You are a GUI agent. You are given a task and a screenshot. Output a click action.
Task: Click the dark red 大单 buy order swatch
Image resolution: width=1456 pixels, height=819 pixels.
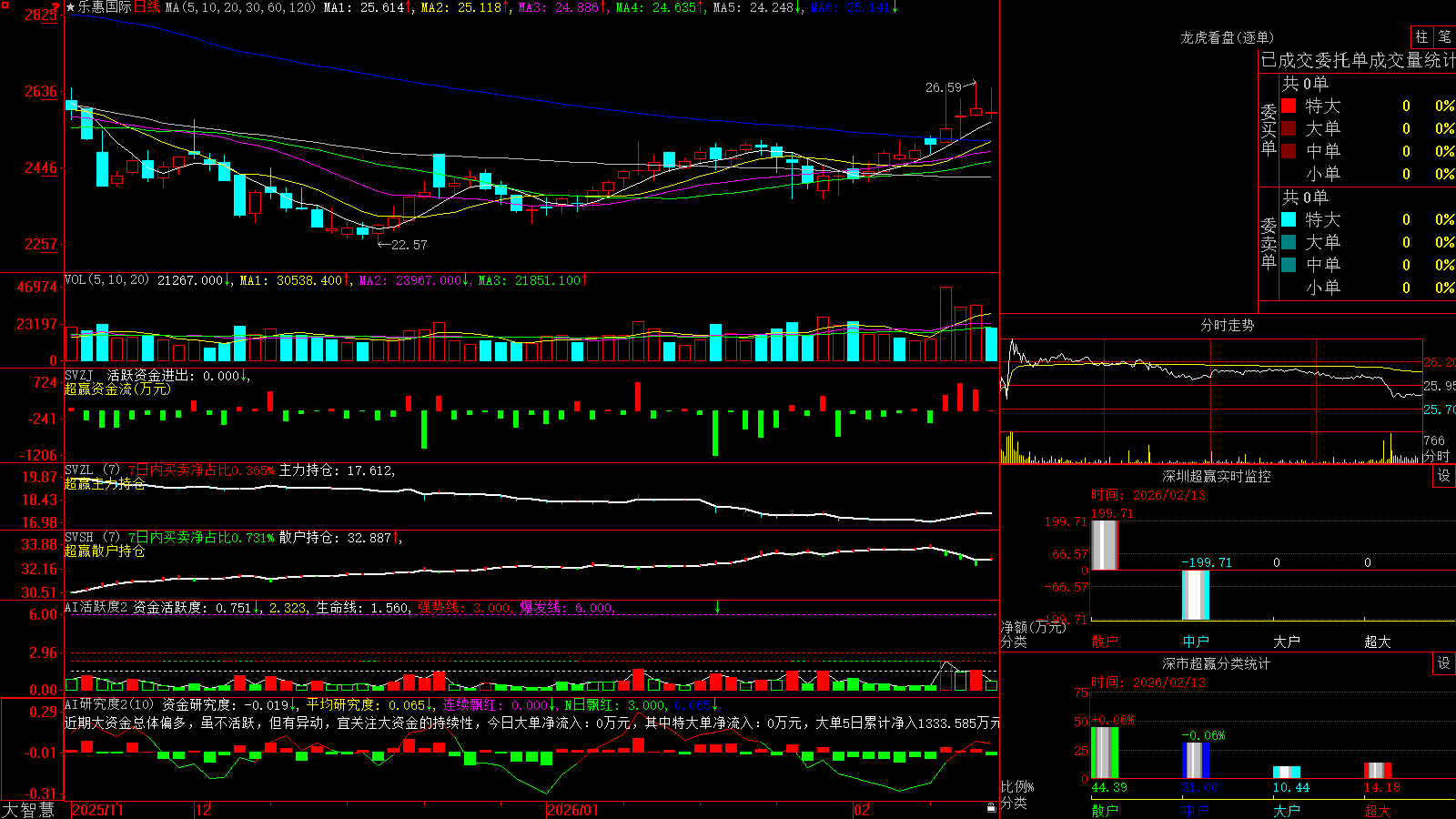point(1289,128)
